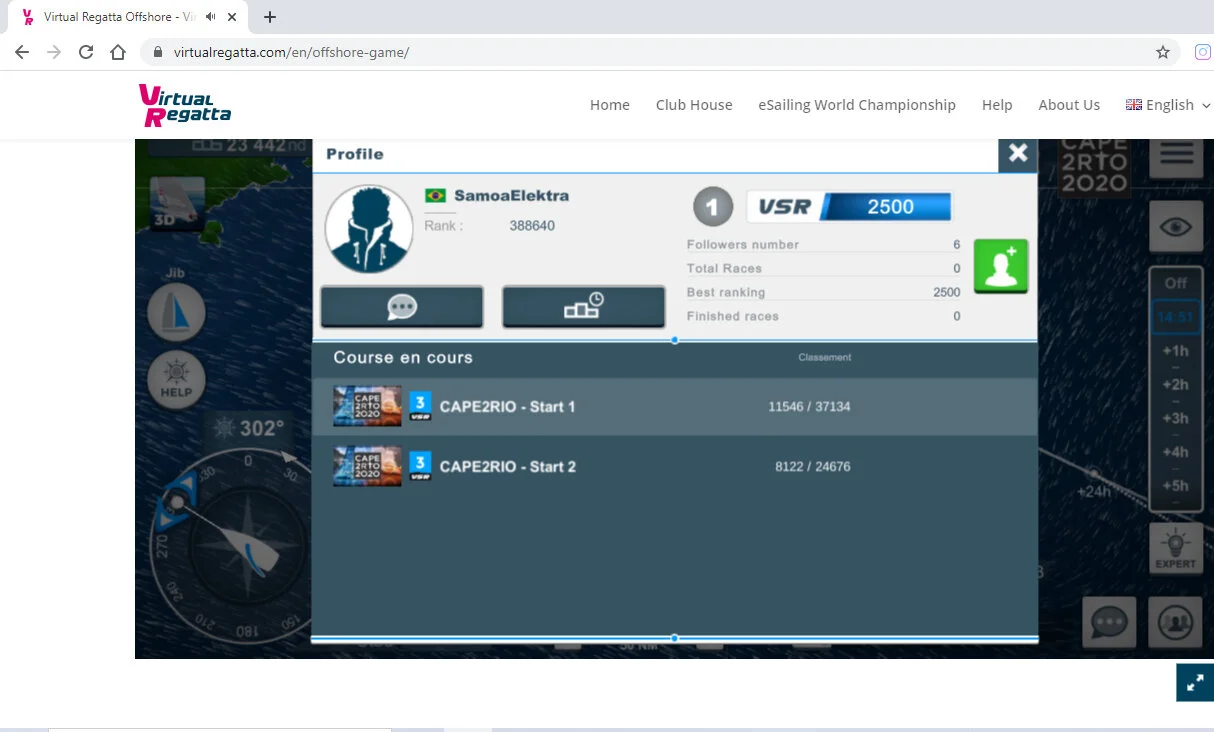The height and width of the screenshot is (732, 1214).
Task: Click the 14:51 current time marker
Action: pyautogui.click(x=1175, y=317)
